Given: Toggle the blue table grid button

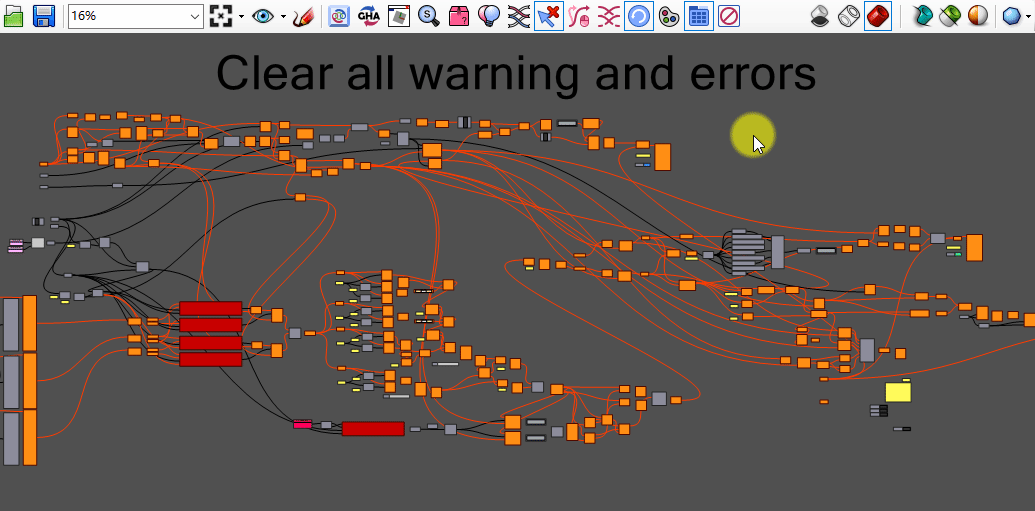Looking at the screenshot, I should [x=698, y=16].
